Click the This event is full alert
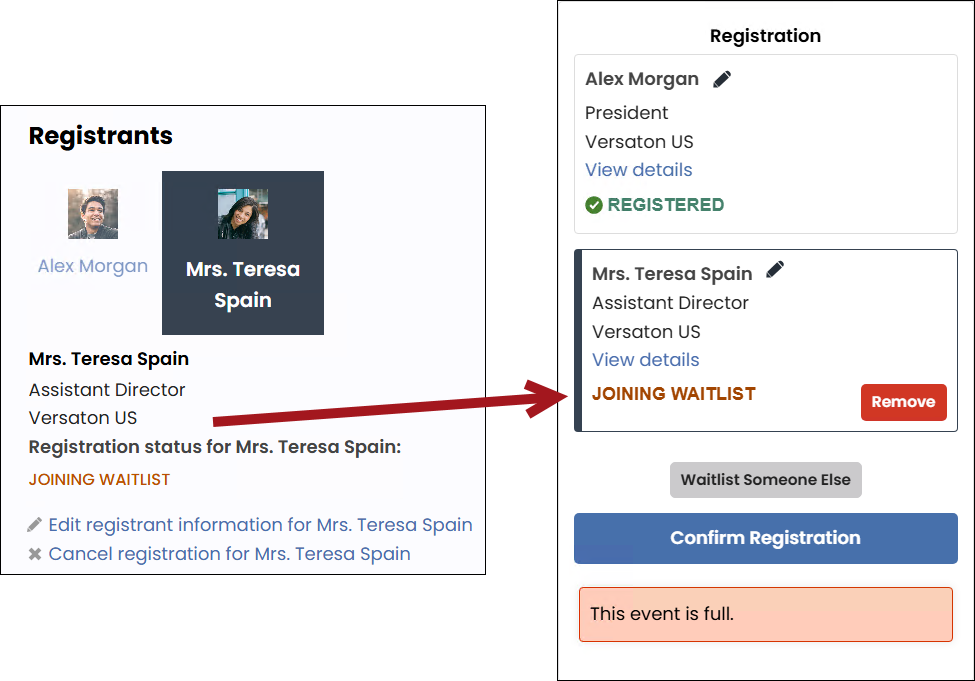 pyautogui.click(x=765, y=614)
